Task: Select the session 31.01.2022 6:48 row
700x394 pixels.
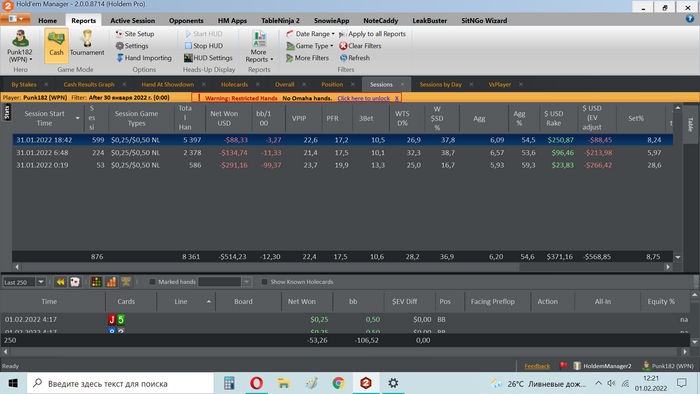Action: [342, 153]
